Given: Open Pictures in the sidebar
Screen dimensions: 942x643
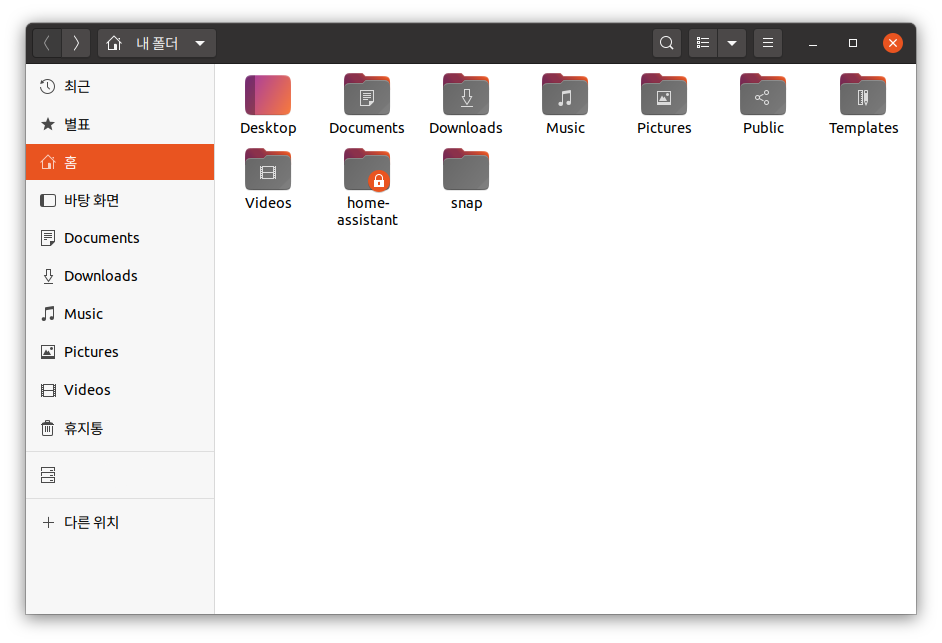Looking at the screenshot, I should tap(120, 352).
